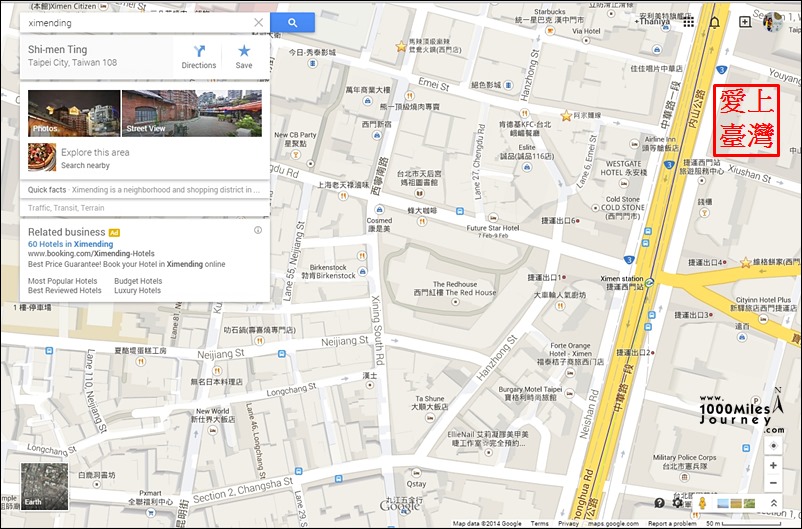Screen dimensions: 802x529
Task: Pick the Pegman Street View icon
Action: 702,503
